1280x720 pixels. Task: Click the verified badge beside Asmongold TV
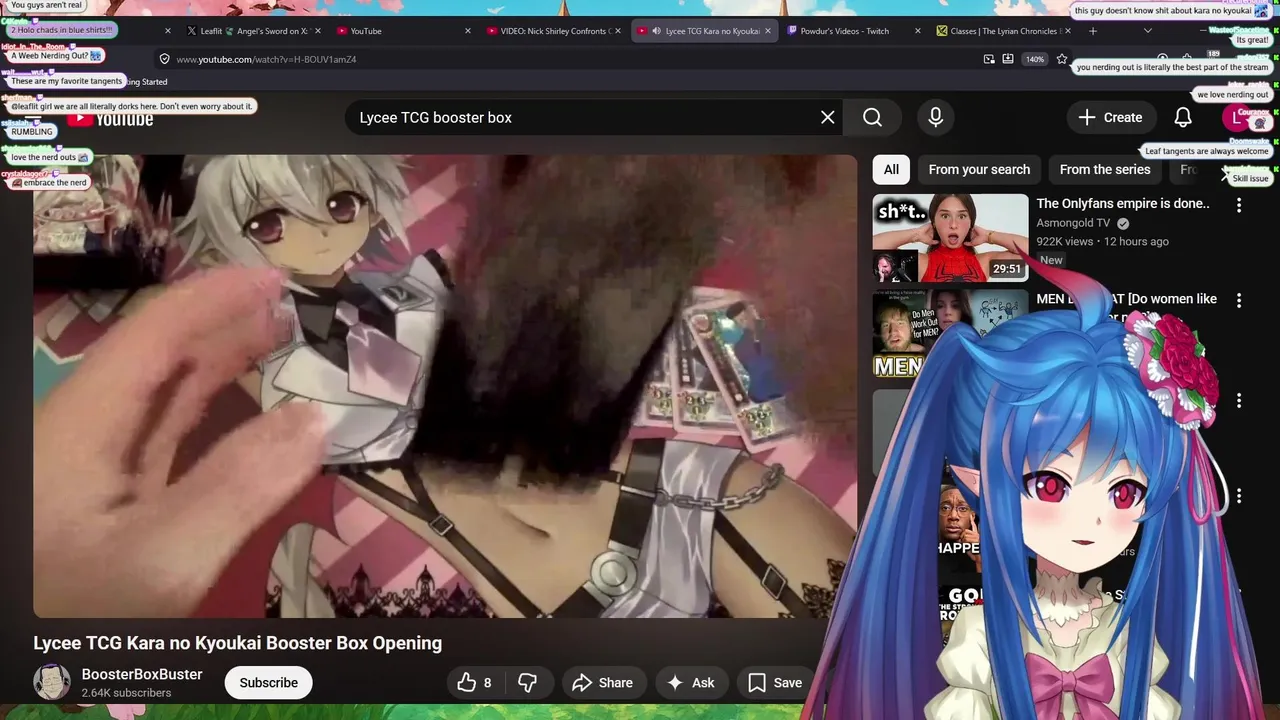point(1123,223)
